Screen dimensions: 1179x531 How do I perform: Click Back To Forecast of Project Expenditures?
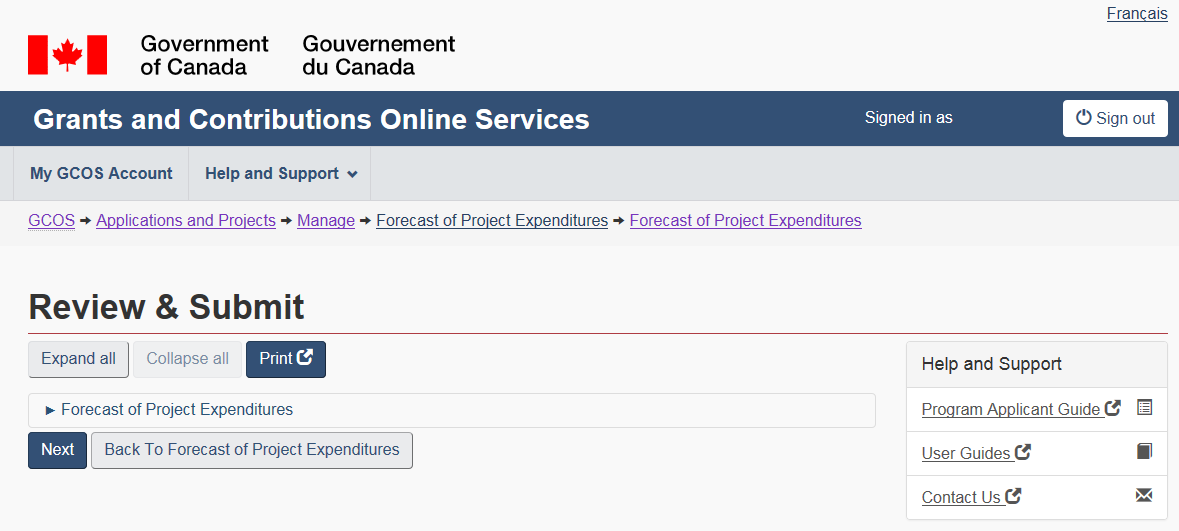pos(251,450)
